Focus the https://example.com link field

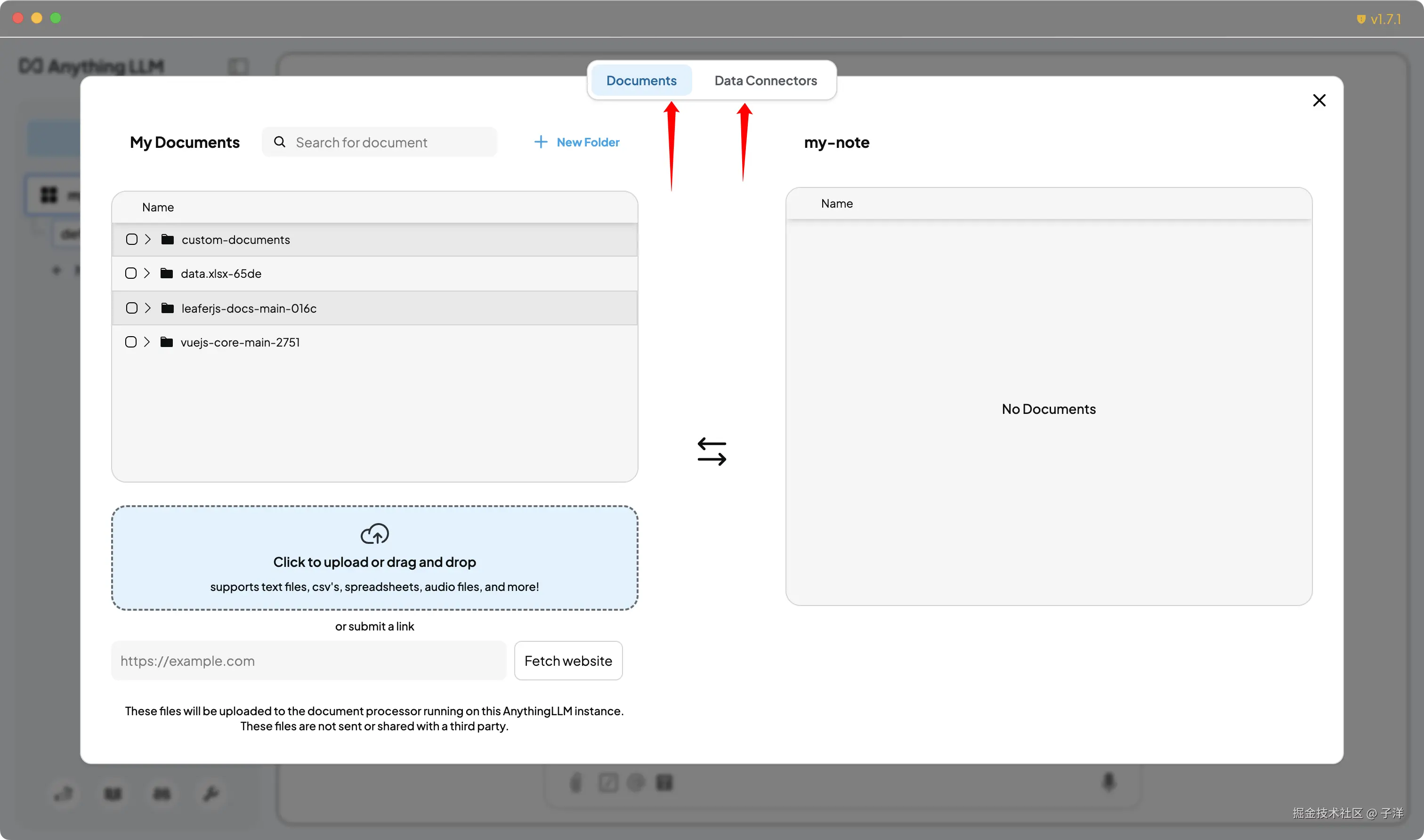pyautogui.click(x=308, y=661)
